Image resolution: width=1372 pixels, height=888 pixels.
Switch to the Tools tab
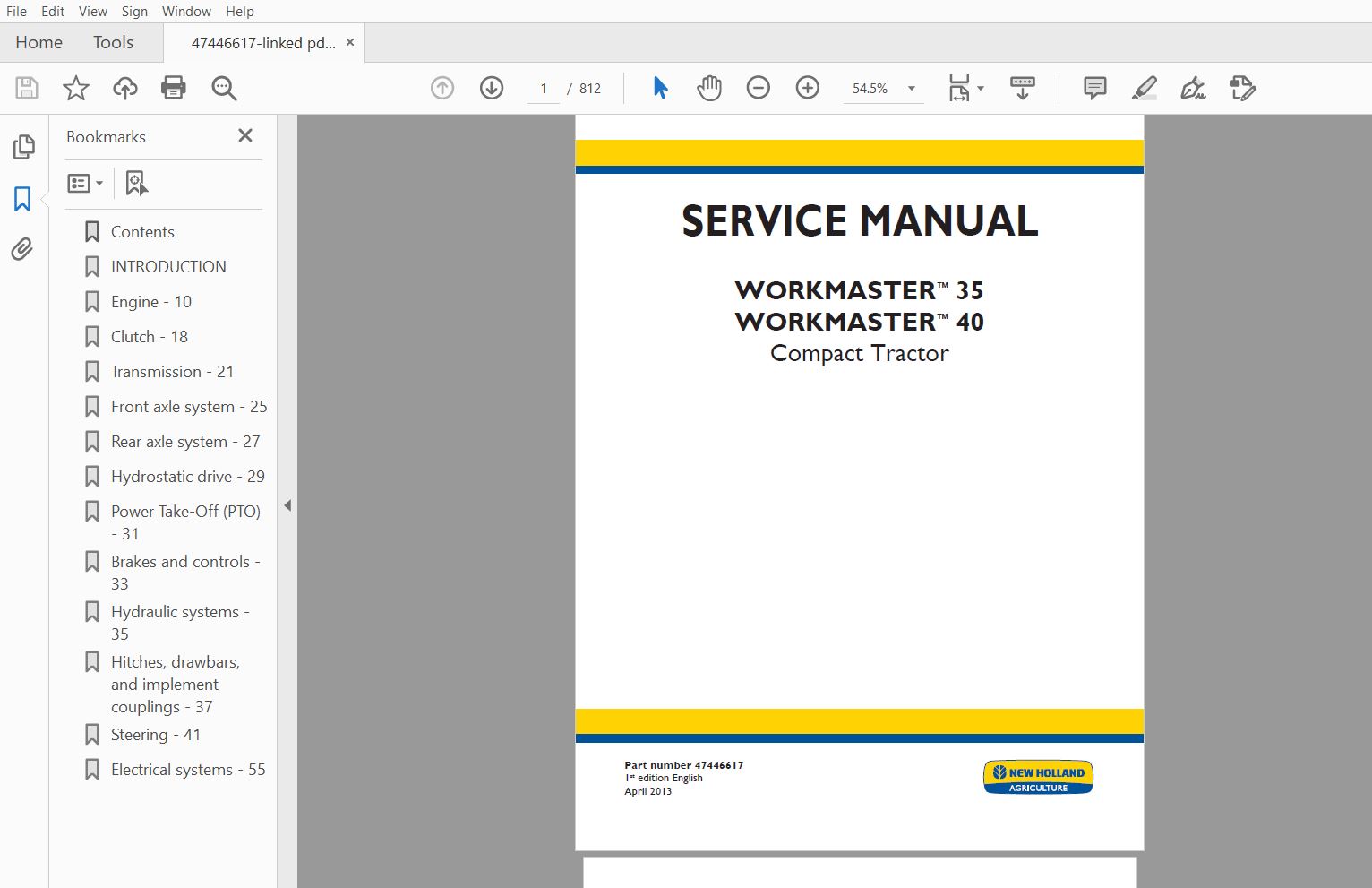113,42
